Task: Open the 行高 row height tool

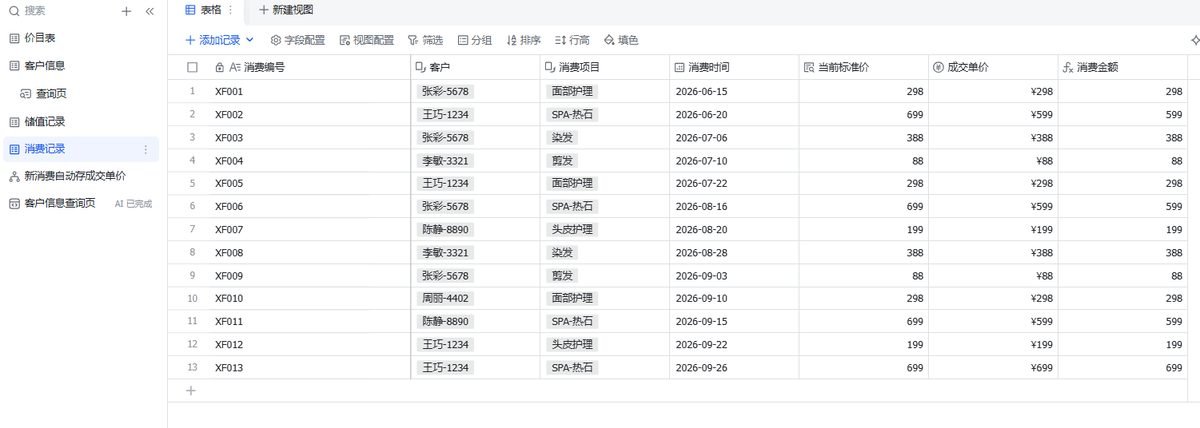Action: tap(572, 40)
